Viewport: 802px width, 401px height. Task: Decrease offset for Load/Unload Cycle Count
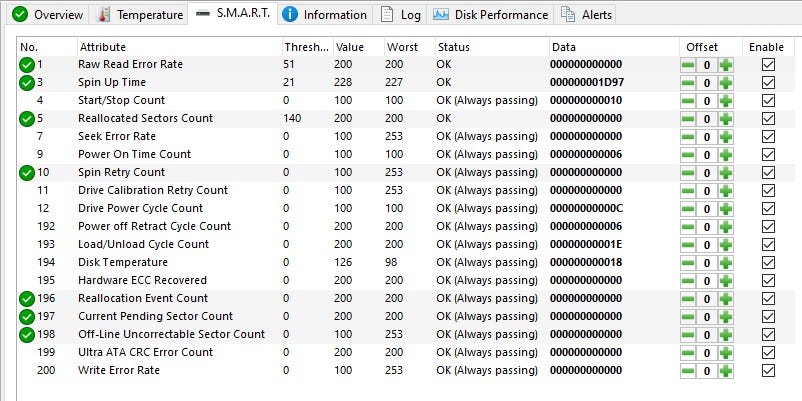point(688,245)
